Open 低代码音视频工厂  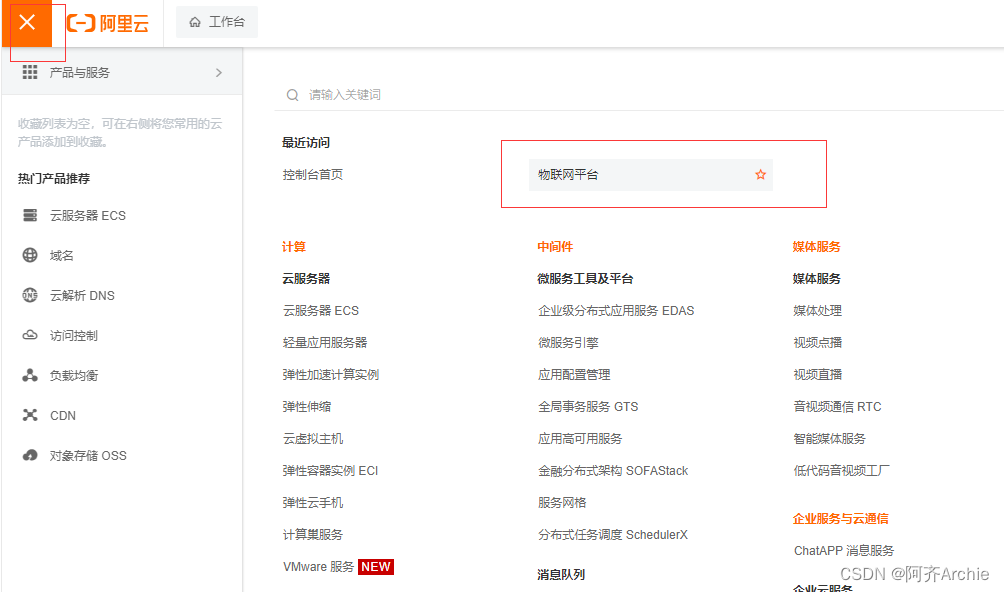pos(841,470)
